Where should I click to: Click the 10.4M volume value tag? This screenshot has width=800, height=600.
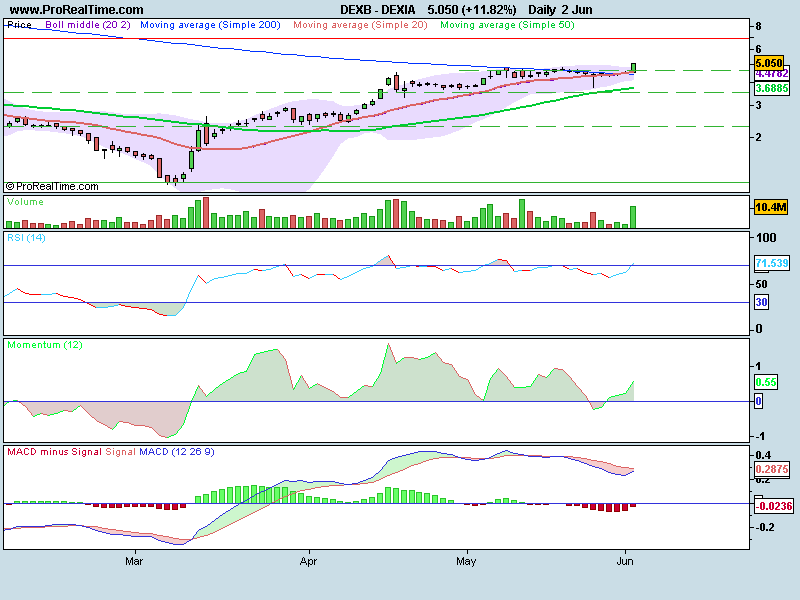pyautogui.click(x=770, y=207)
